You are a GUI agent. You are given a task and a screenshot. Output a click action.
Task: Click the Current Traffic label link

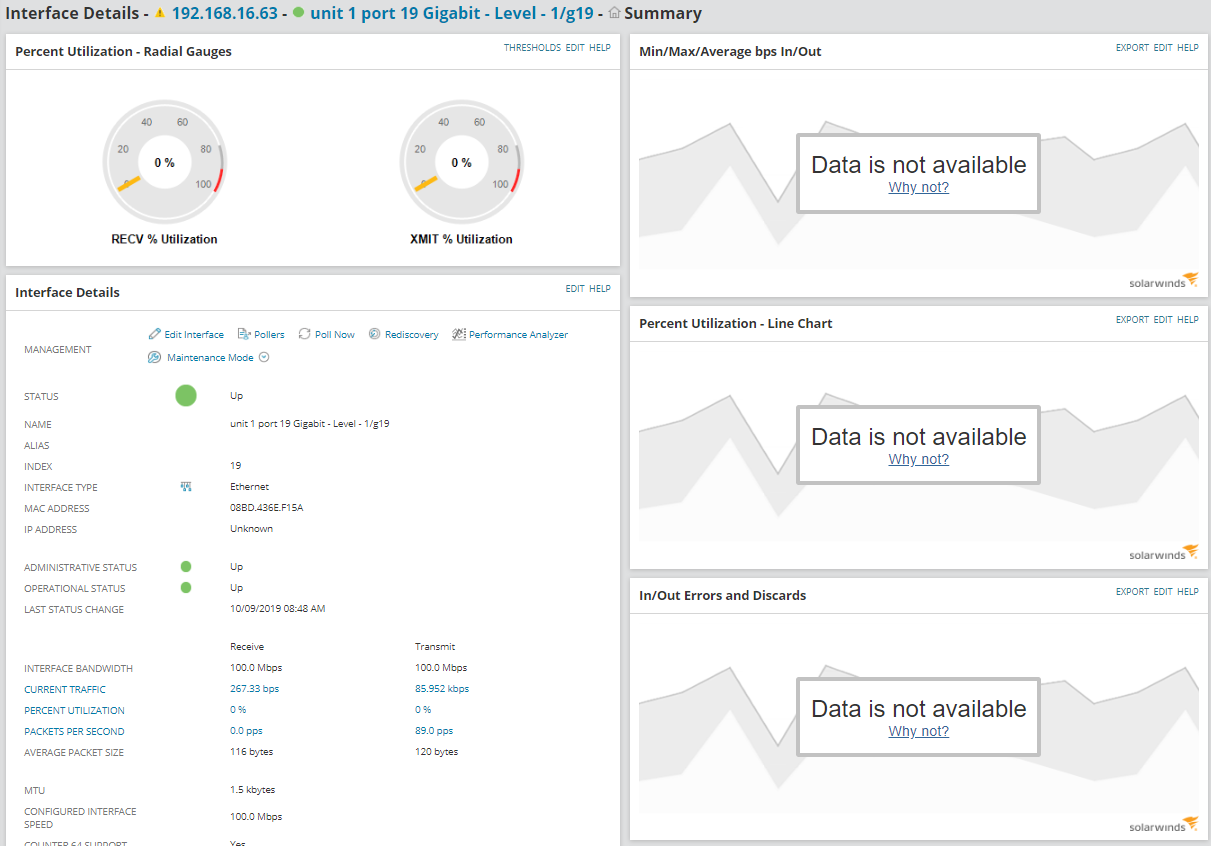65,690
